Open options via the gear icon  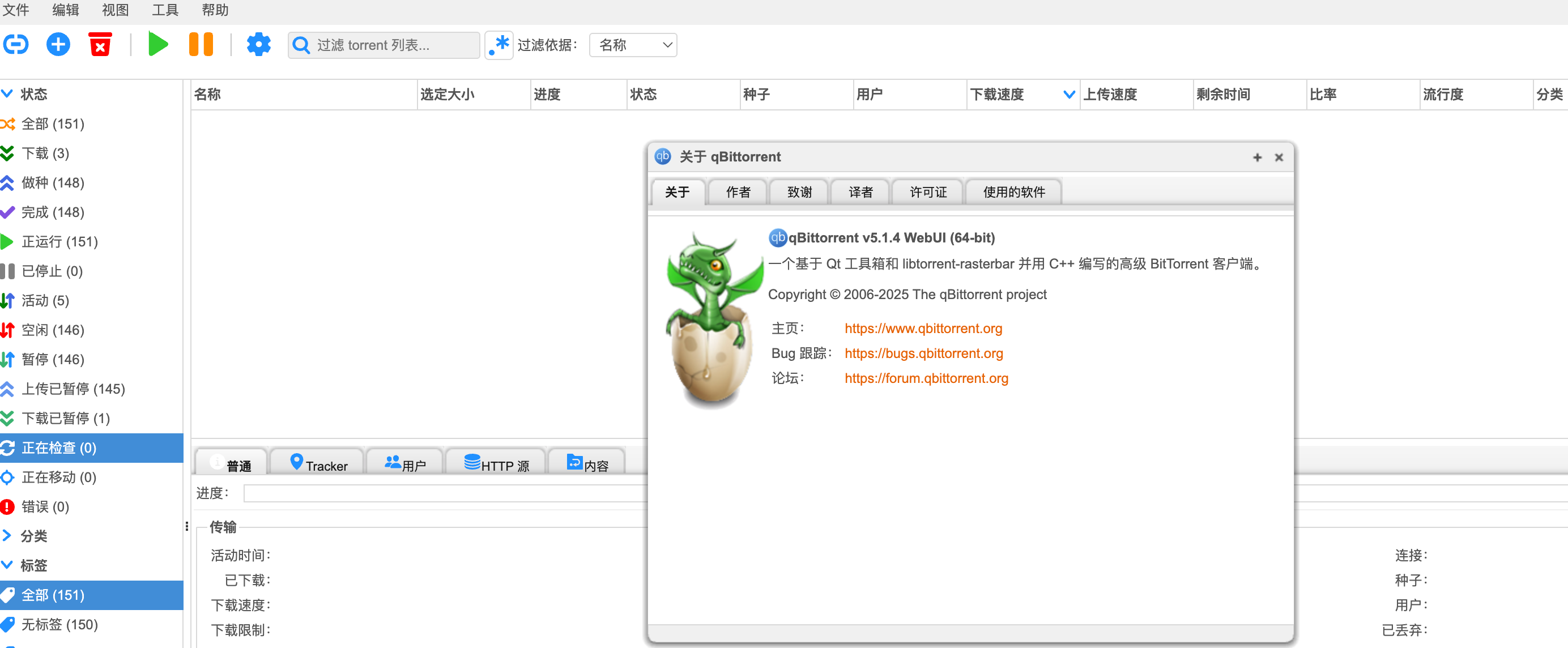258,44
